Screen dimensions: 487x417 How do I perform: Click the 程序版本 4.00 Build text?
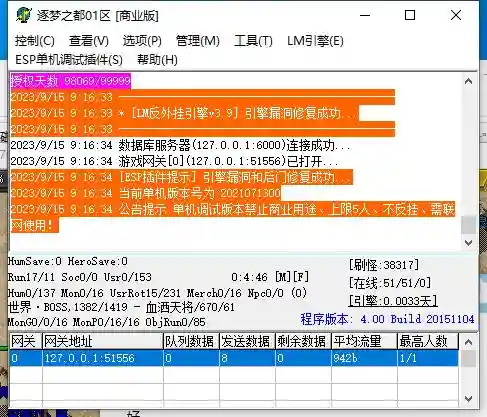pos(387,319)
